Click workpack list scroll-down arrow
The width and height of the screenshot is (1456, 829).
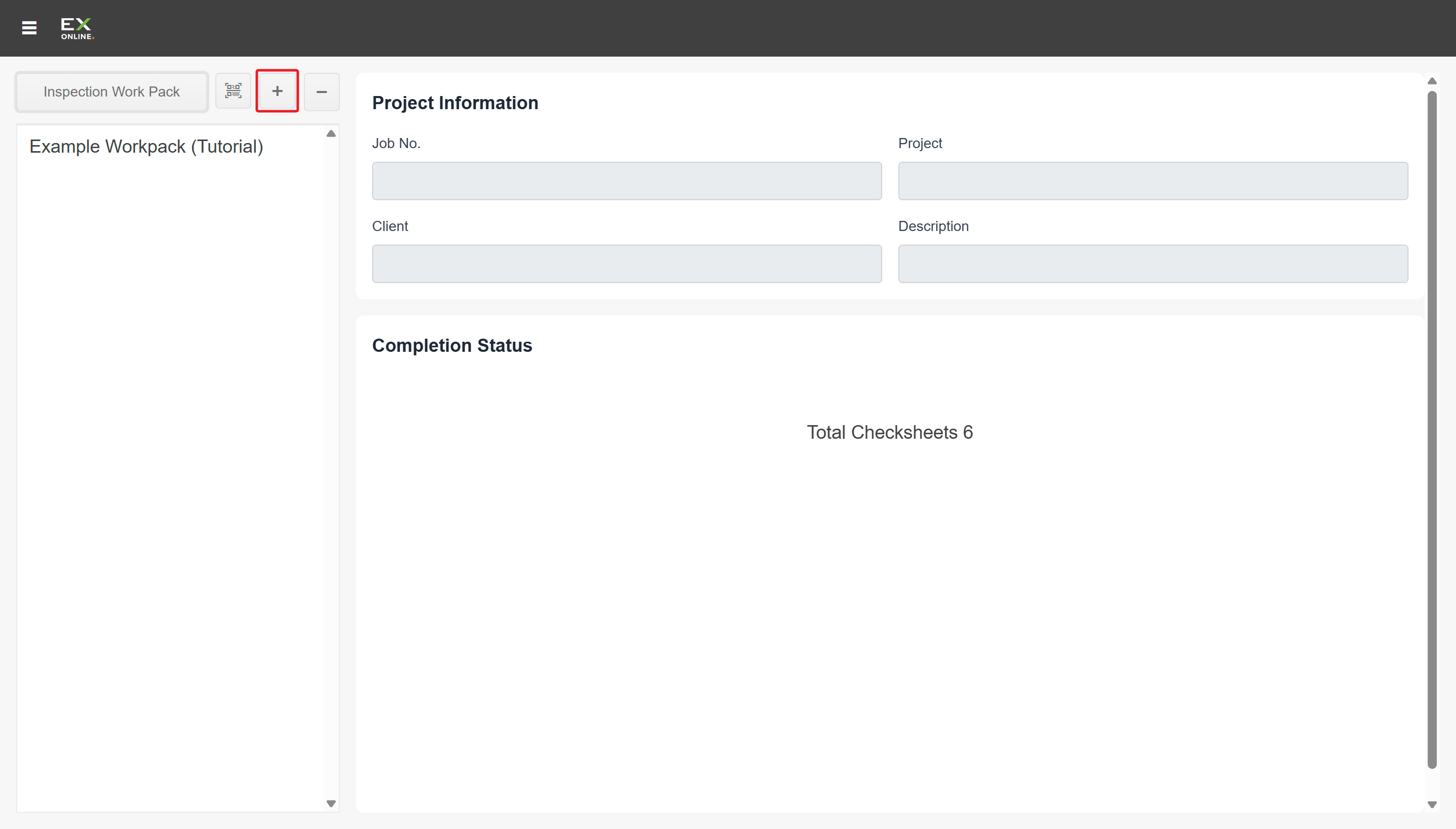click(331, 803)
